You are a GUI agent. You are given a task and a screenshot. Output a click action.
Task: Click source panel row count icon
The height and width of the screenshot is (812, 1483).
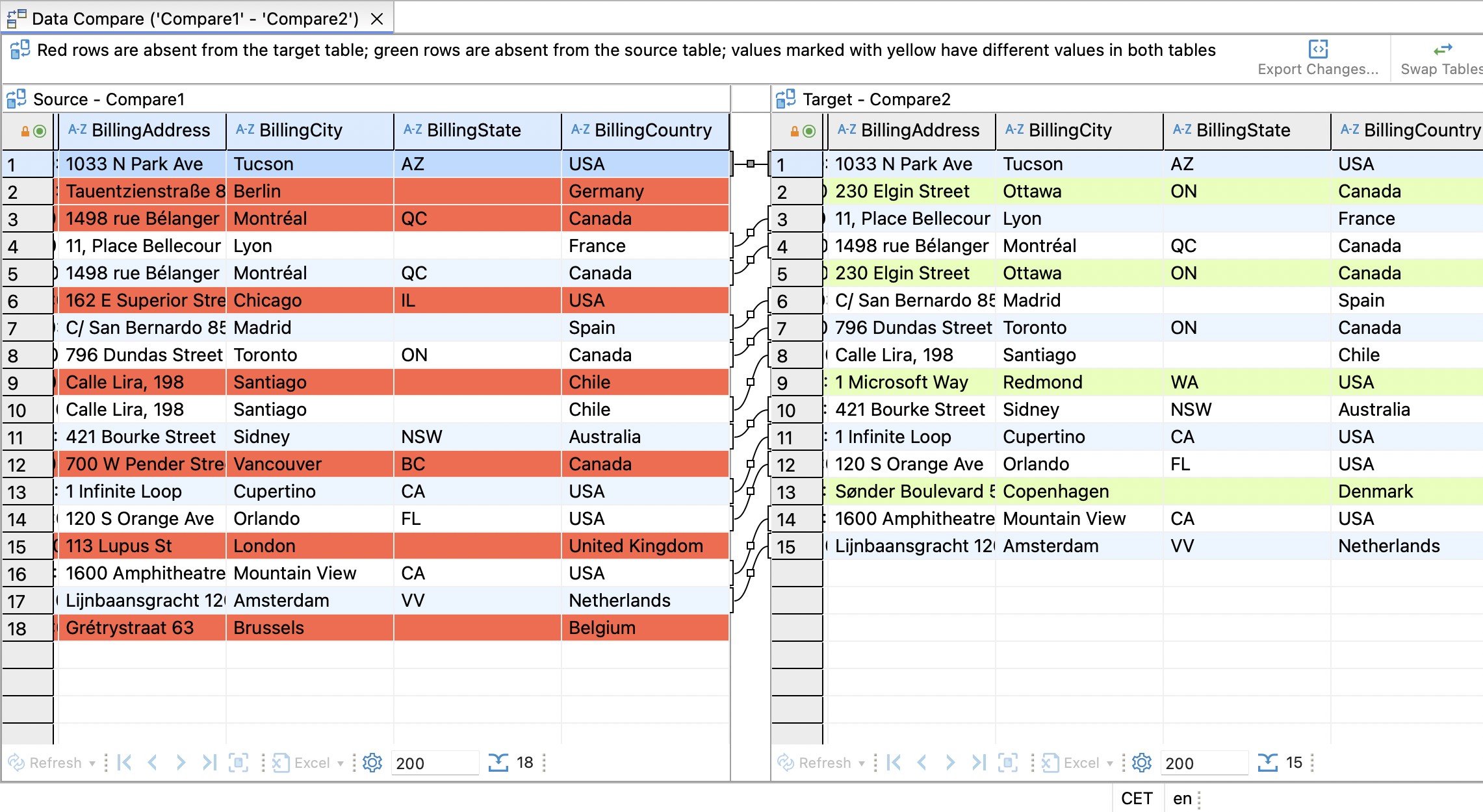click(498, 763)
